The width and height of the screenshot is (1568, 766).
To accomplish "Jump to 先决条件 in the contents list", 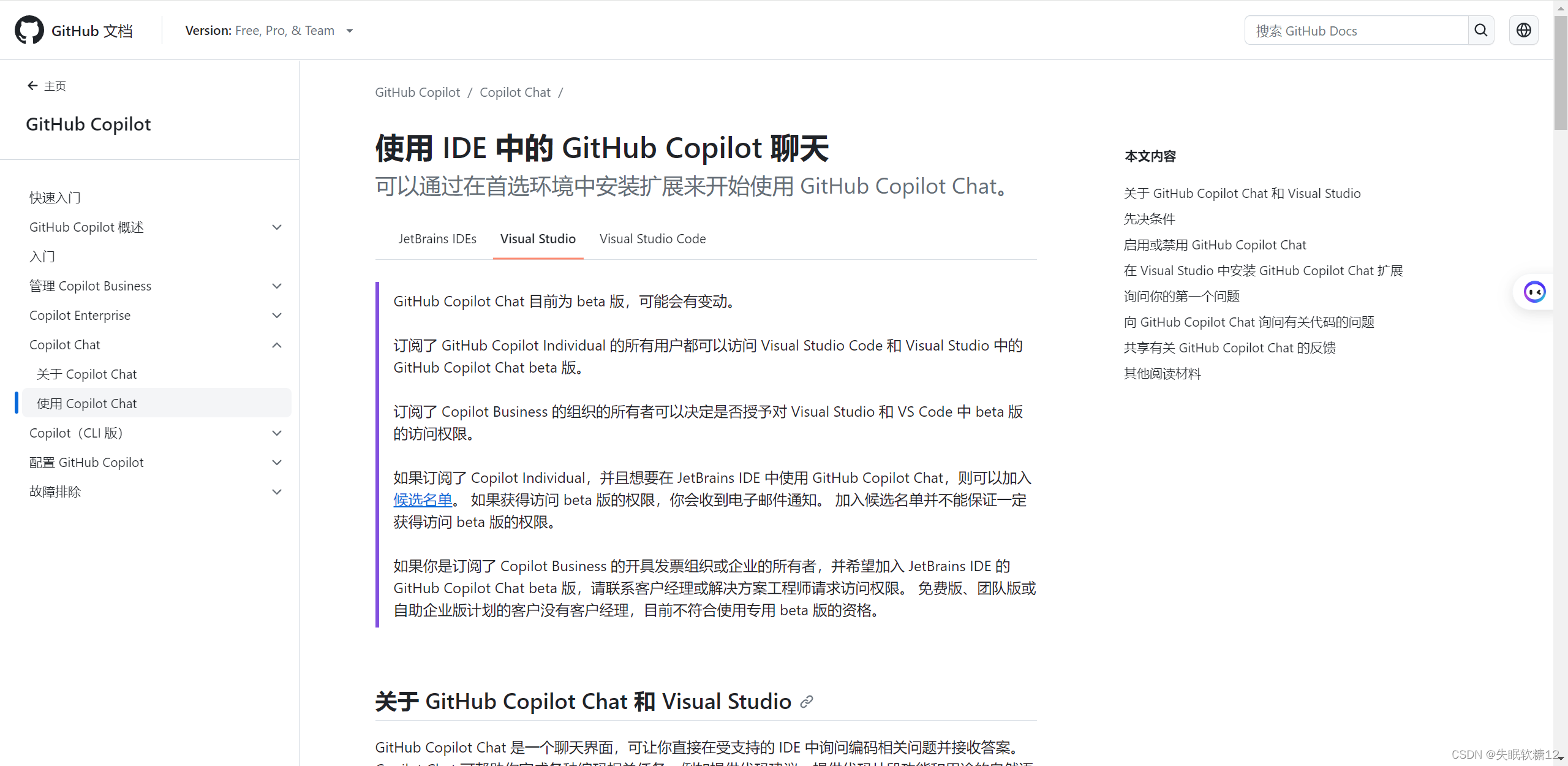I will [x=1150, y=219].
